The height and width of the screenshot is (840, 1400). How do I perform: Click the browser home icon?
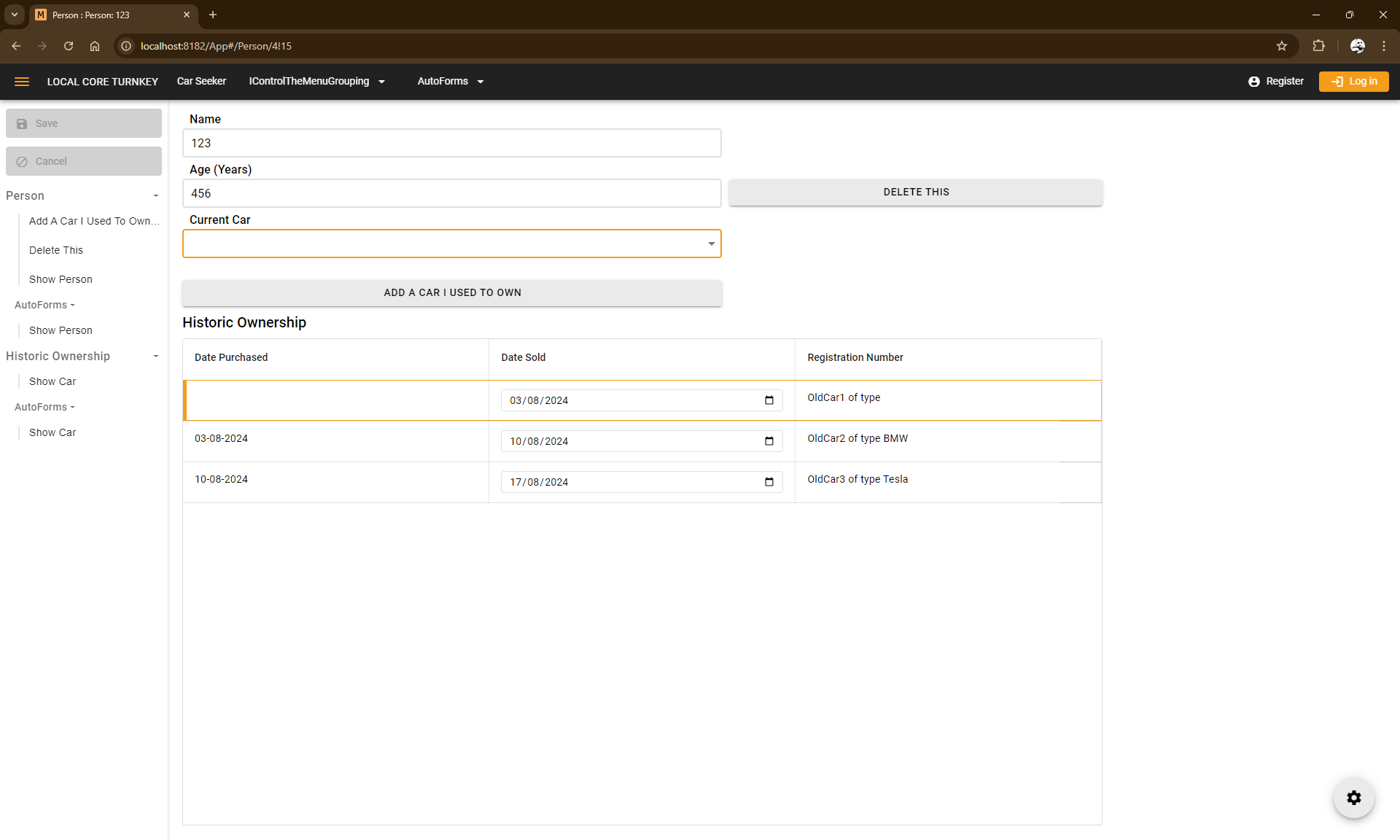pyautogui.click(x=95, y=46)
